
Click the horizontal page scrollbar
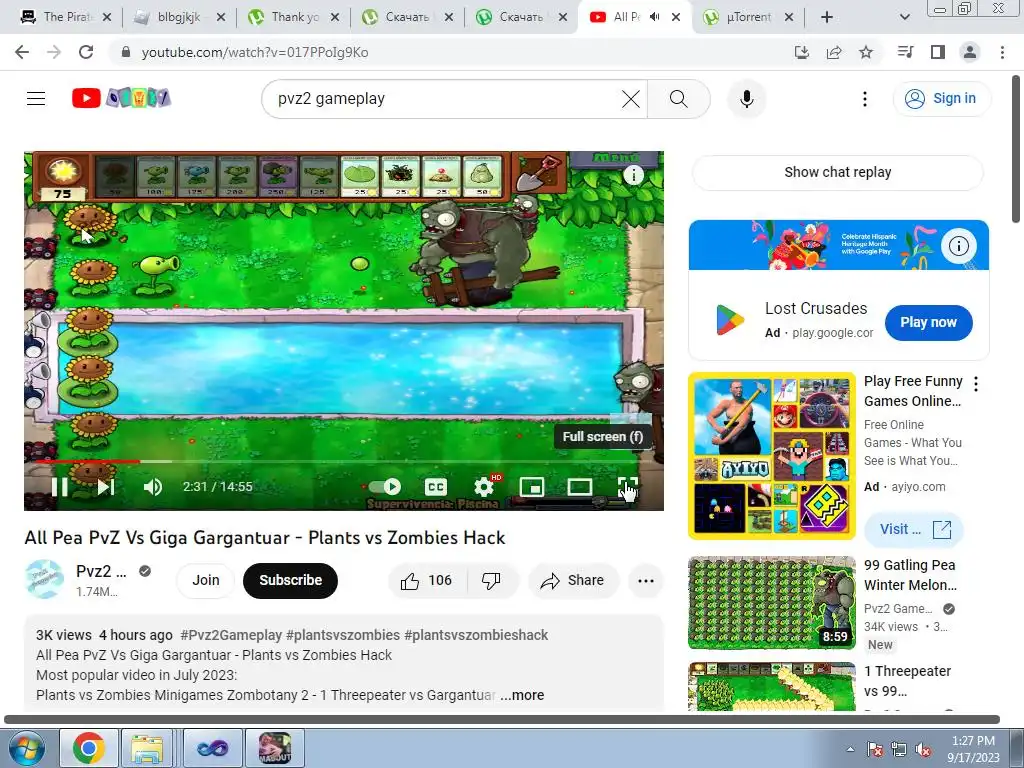502,720
